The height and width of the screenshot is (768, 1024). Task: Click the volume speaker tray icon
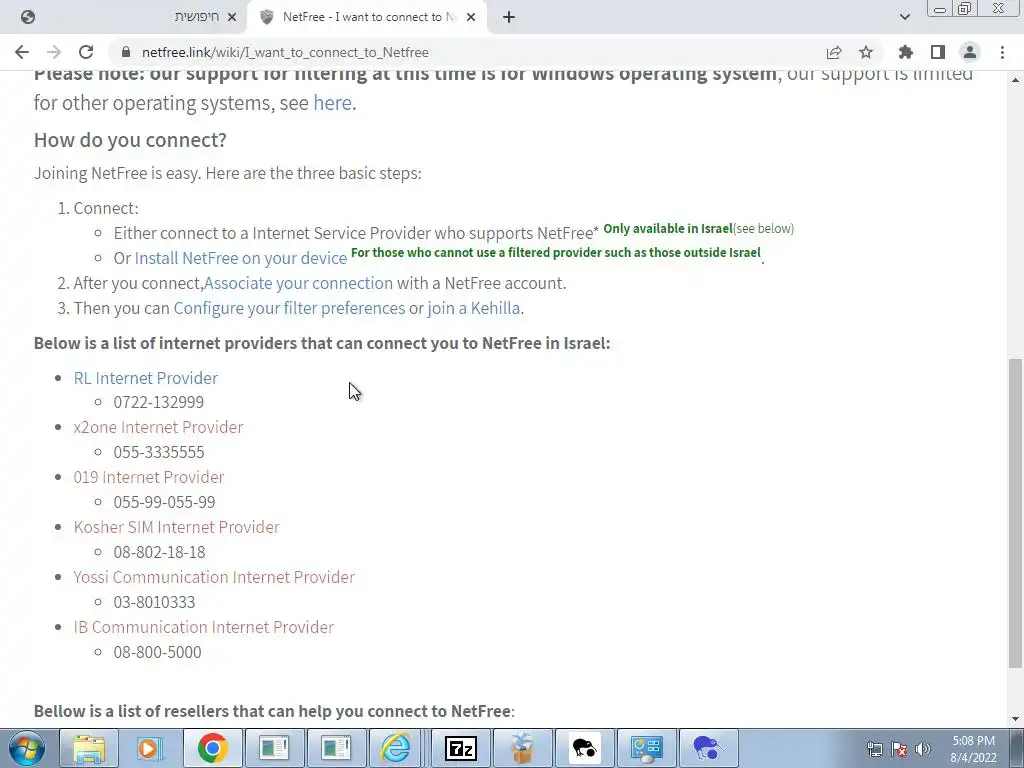coord(923,749)
